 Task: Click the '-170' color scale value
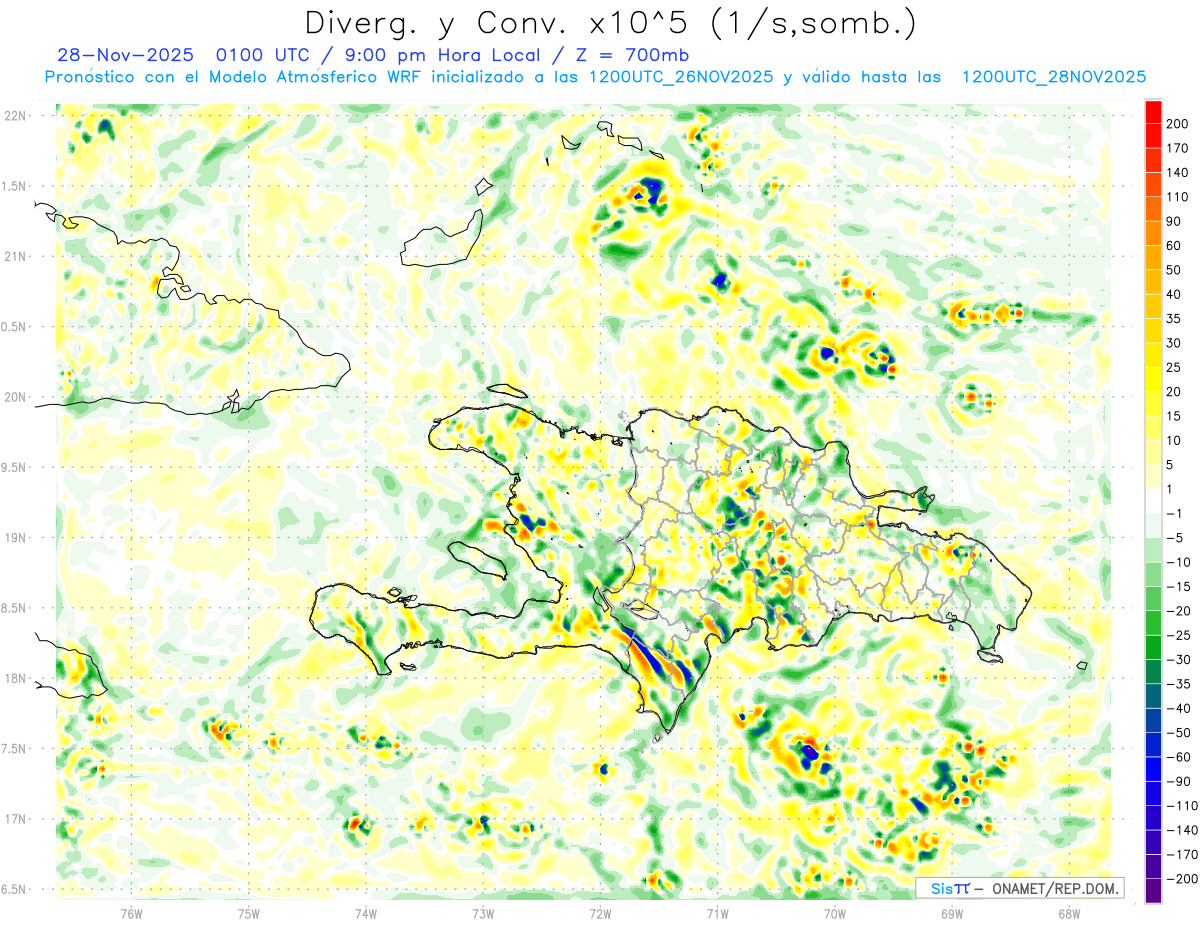(x=1184, y=855)
